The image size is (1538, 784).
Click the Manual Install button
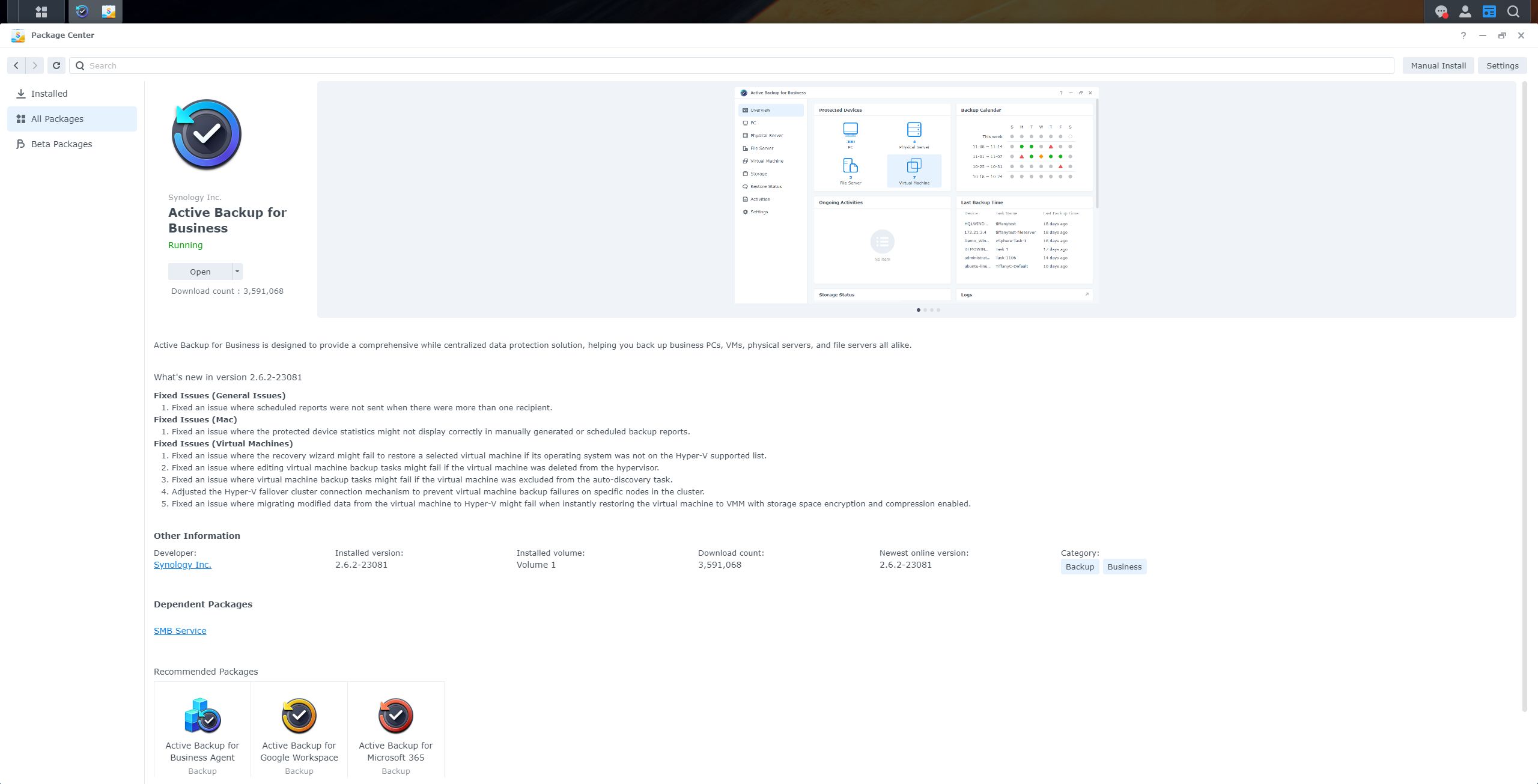coord(1438,65)
